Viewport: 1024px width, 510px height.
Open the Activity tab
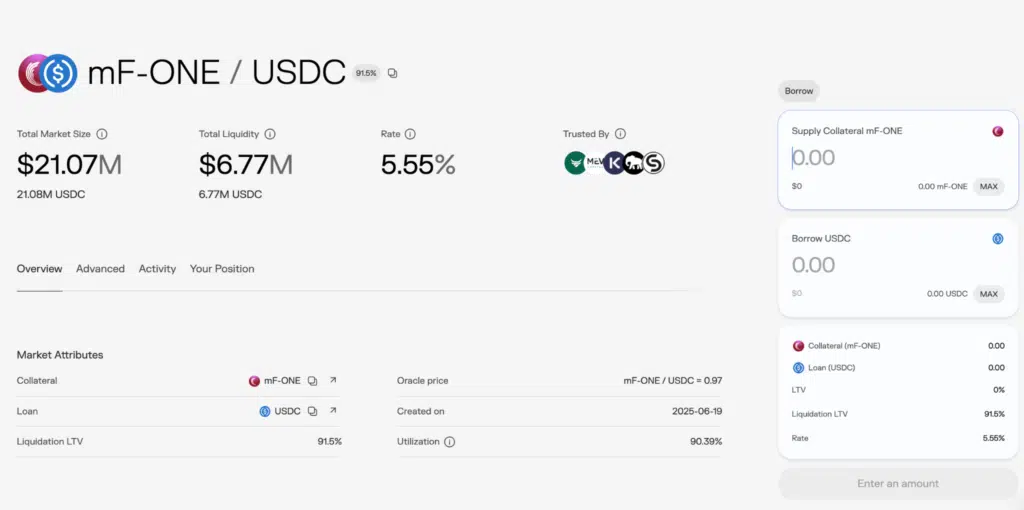click(x=157, y=269)
